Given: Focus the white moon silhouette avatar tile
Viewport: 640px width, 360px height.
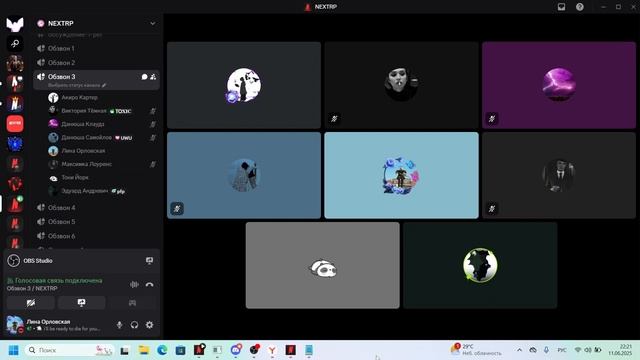Looking at the screenshot, I should pyautogui.click(x=244, y=85).
